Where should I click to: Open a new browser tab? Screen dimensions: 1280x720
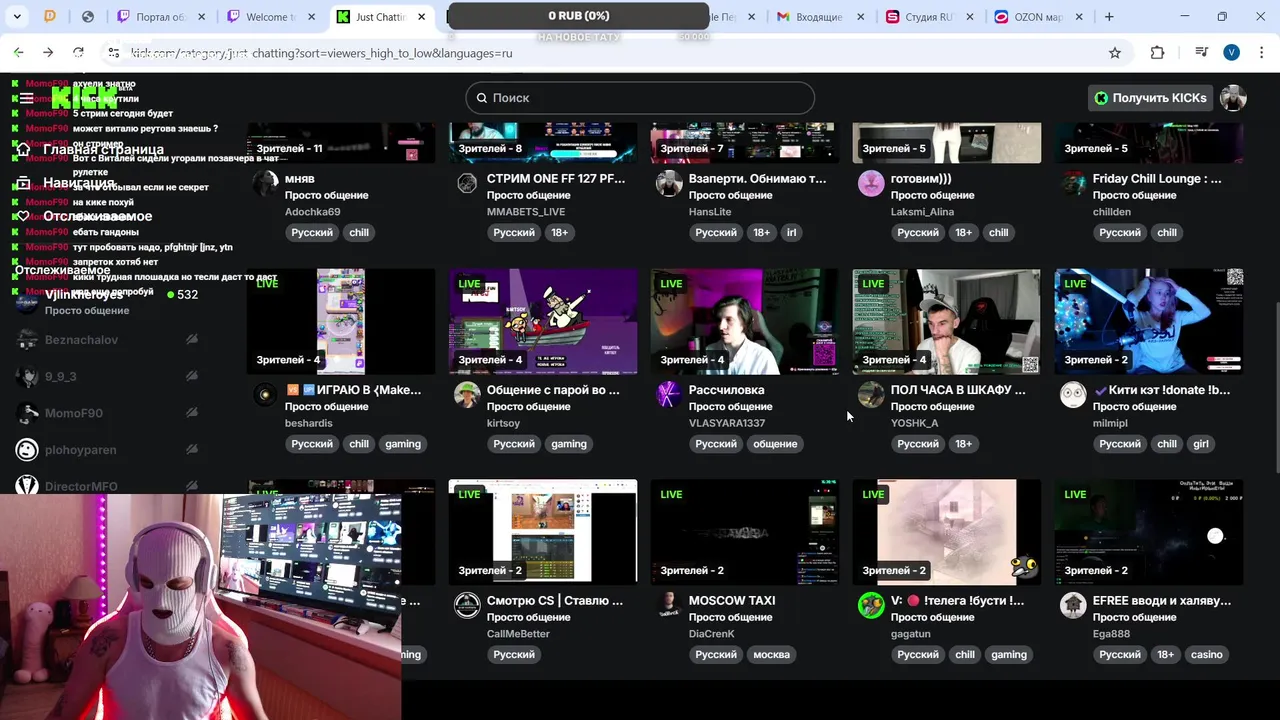coord(1109,17)
